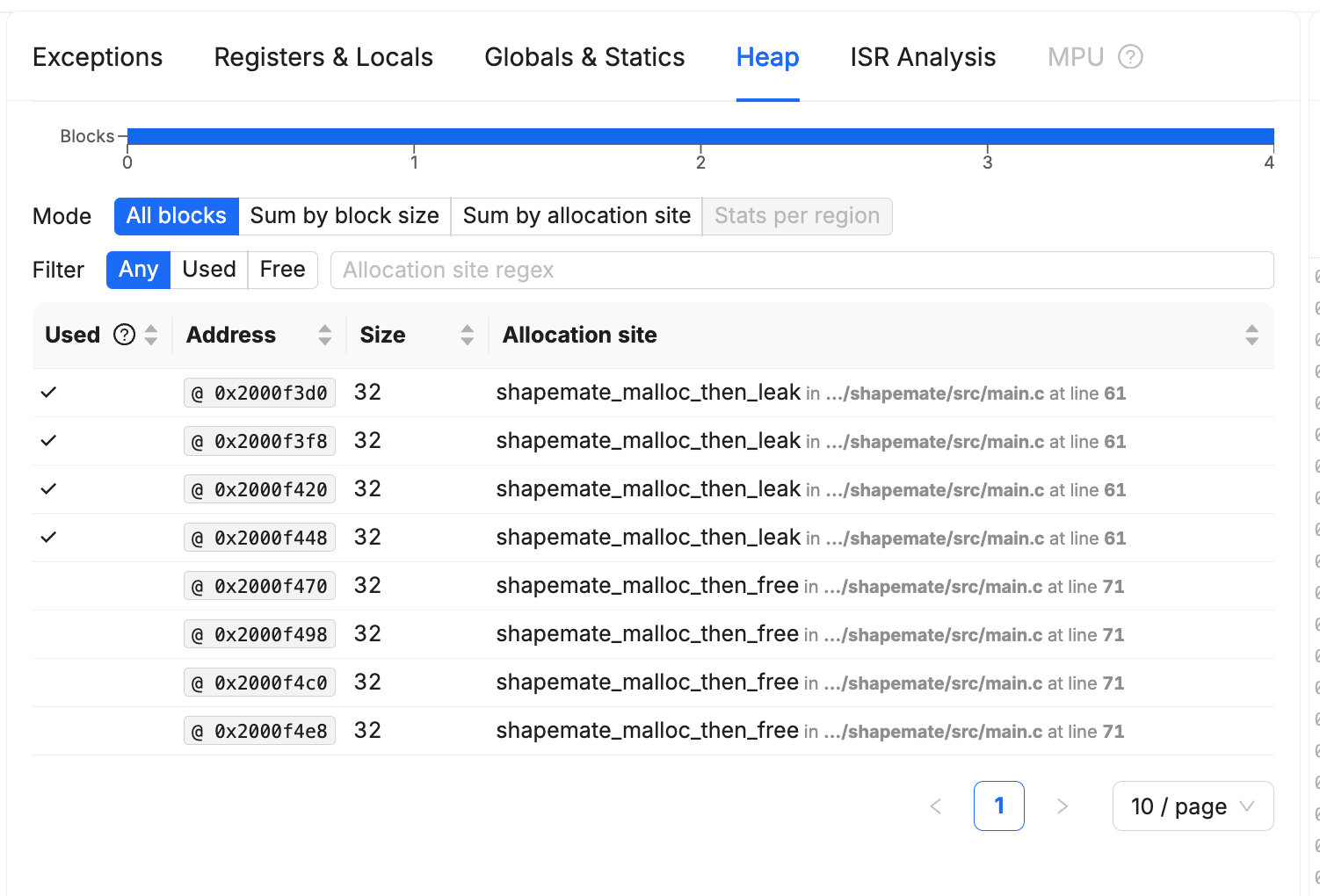Image resolution: width=1320 pixels, height=896 pixels.
Task: Filter to Free blocks only
Action: click(283, 270)
